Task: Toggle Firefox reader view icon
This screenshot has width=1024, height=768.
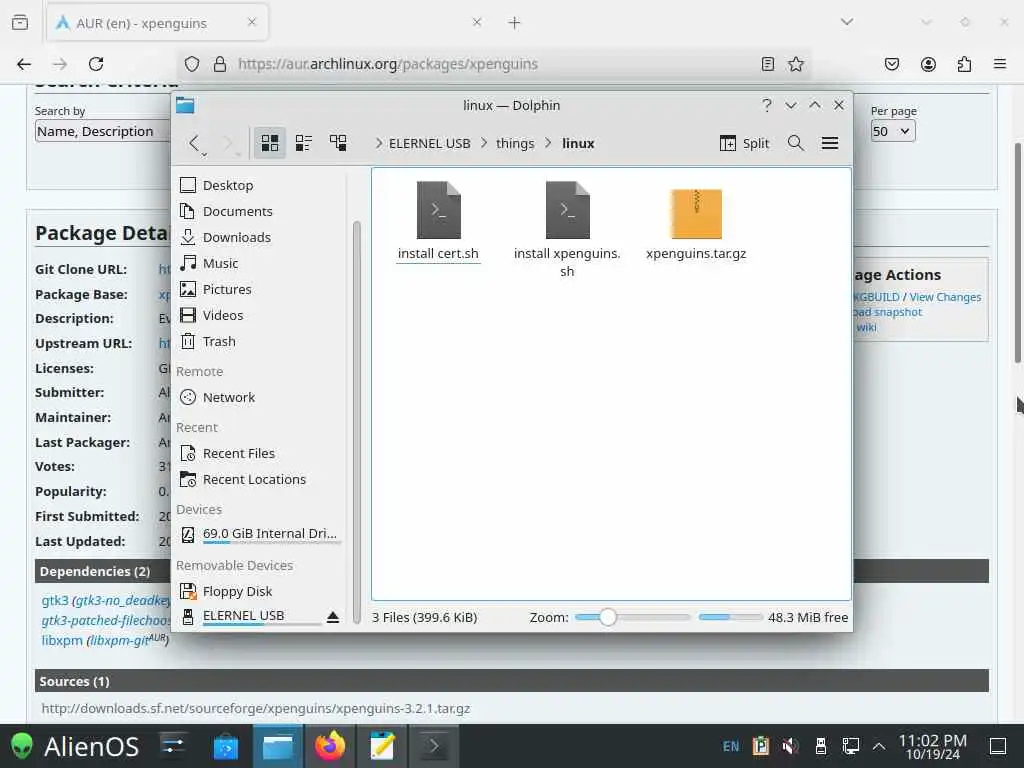Action: 768,64
